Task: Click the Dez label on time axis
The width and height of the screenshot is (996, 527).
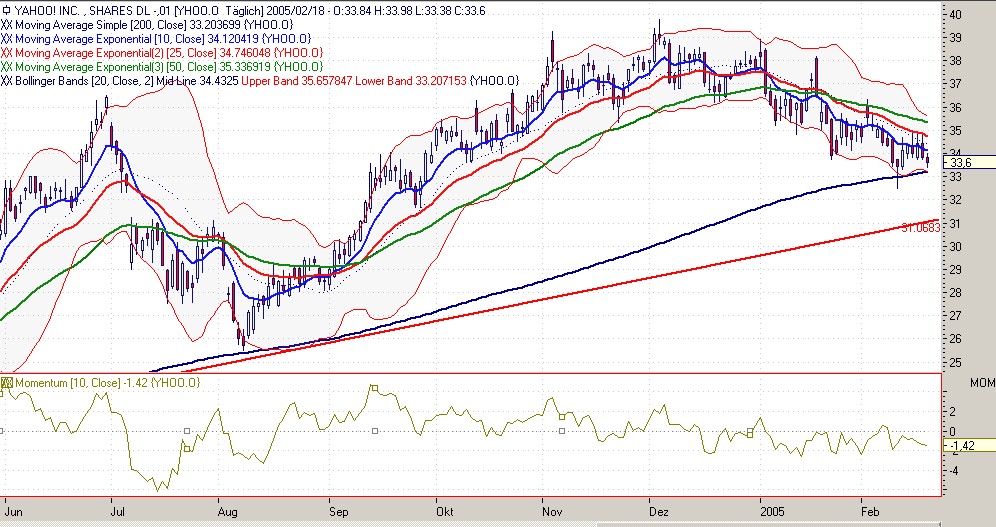Action: pyautogui.click(x=659, y=511)
